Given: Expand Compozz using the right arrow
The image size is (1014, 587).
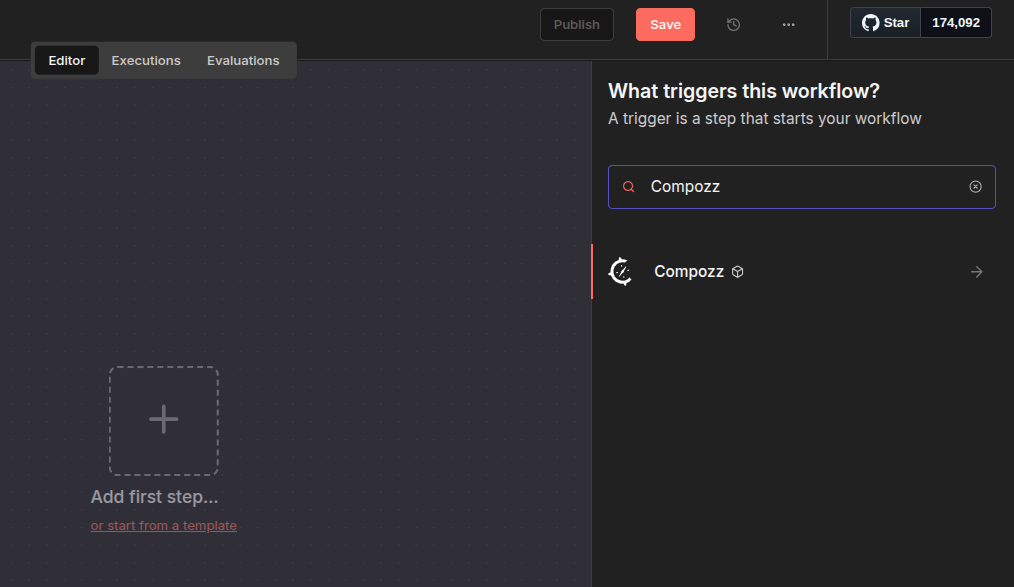Looking at the screenshot, I should [976, 272].
